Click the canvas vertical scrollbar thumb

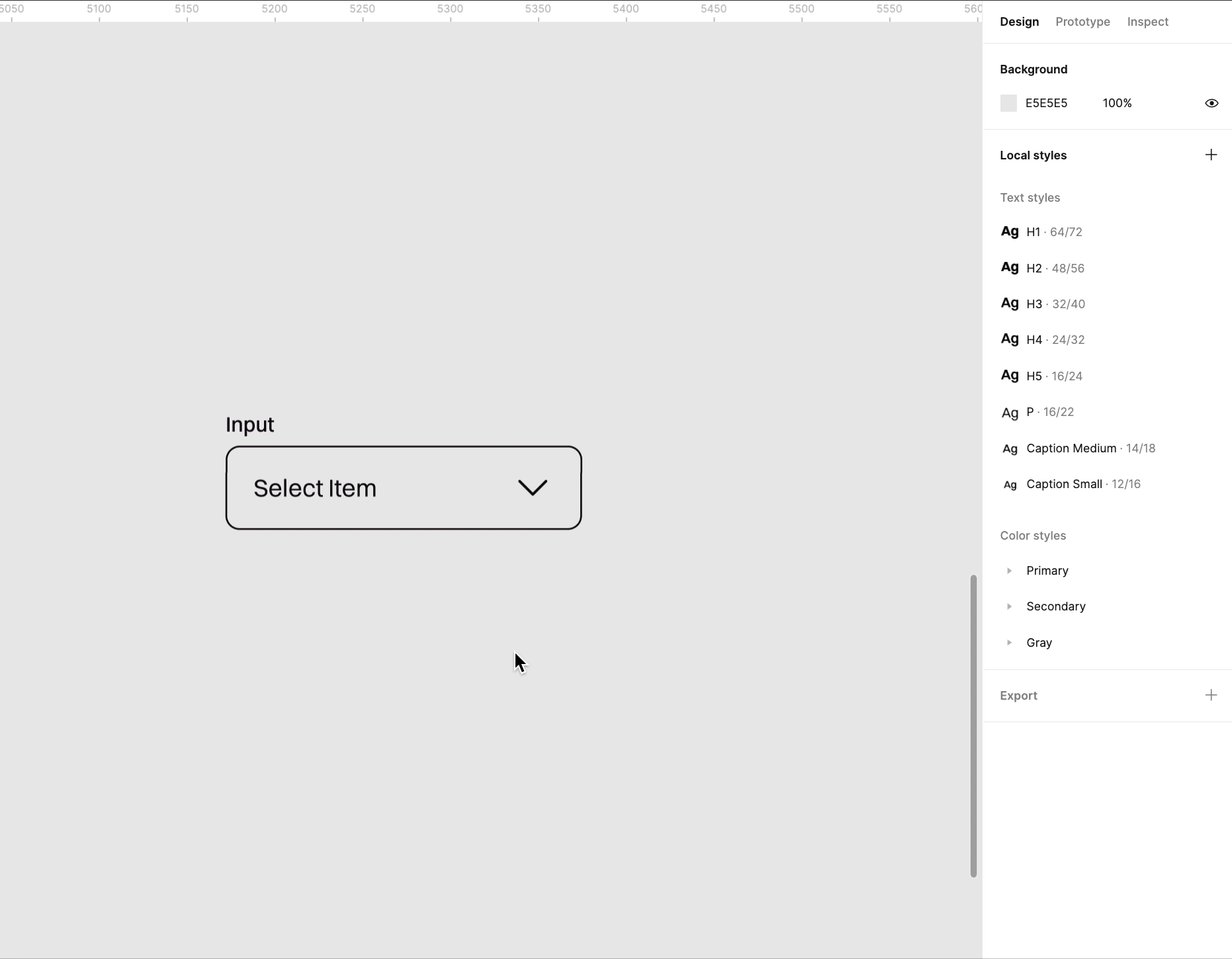[973, 726]
